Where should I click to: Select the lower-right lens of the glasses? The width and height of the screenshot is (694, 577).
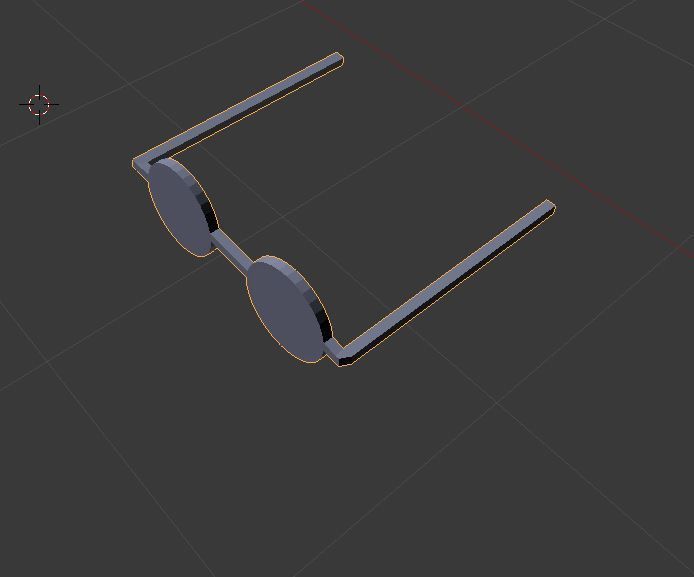288,309
